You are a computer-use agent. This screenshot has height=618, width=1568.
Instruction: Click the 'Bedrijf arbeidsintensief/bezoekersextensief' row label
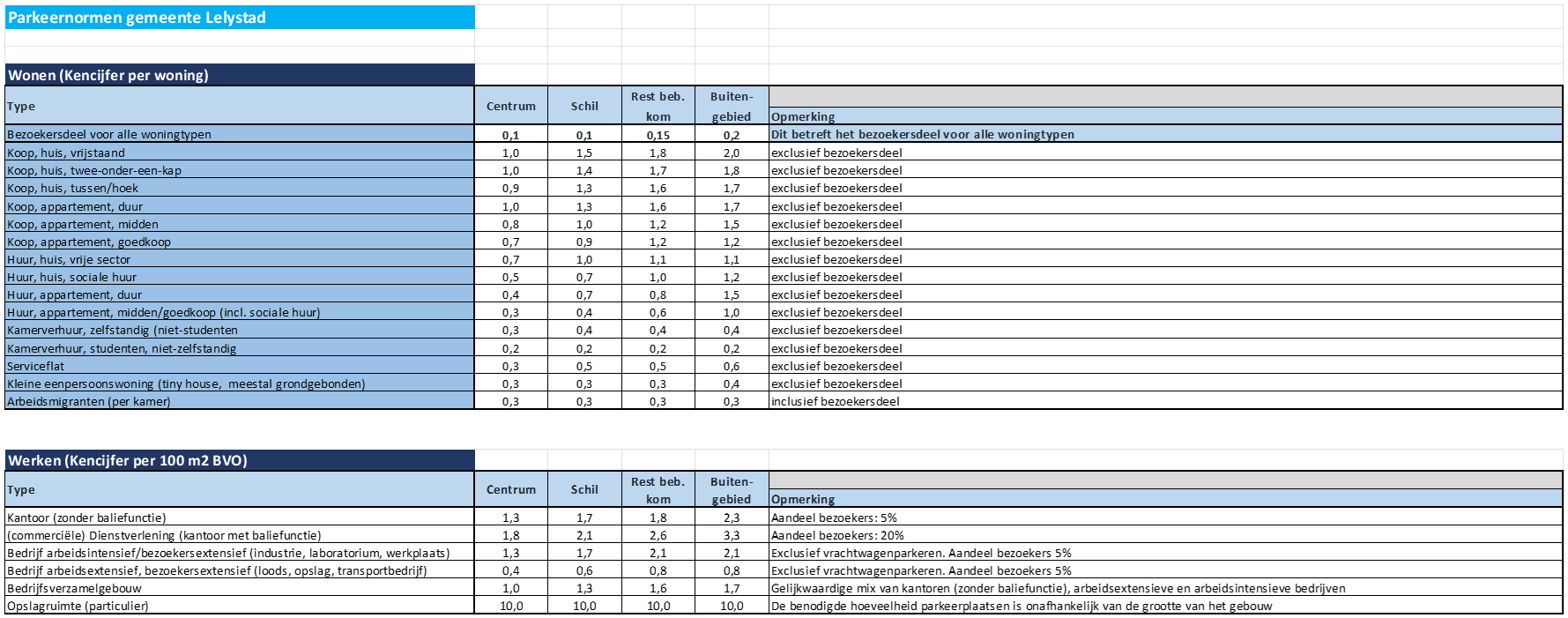click(240, 553)
